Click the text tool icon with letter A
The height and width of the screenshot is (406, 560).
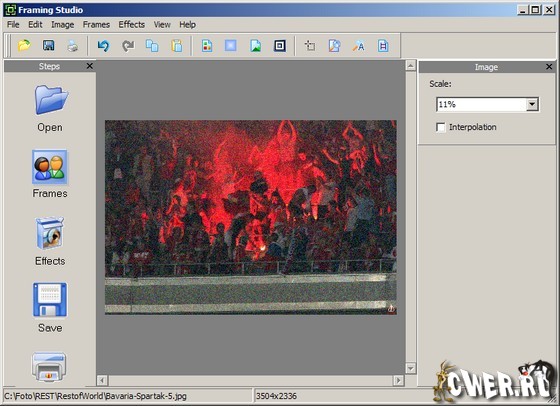pos(359,46)
